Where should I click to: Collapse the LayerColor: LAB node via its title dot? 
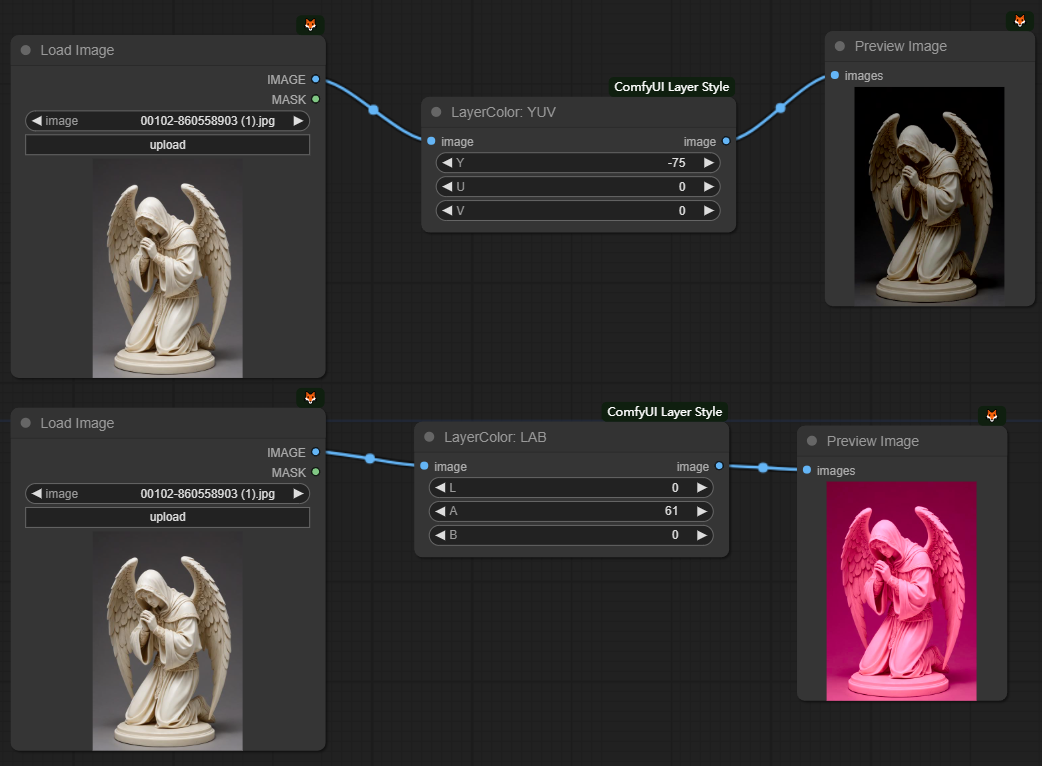[x=429, y=437]
